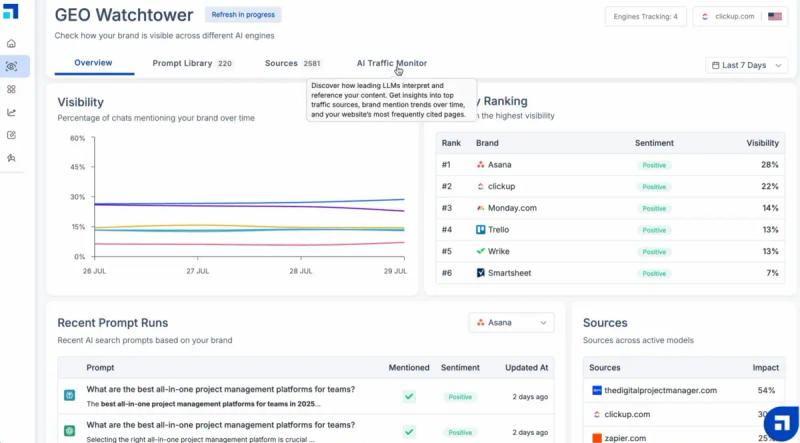Click the pink bottom line in visibility chart

pyautogui.click(x=249, y=244)
